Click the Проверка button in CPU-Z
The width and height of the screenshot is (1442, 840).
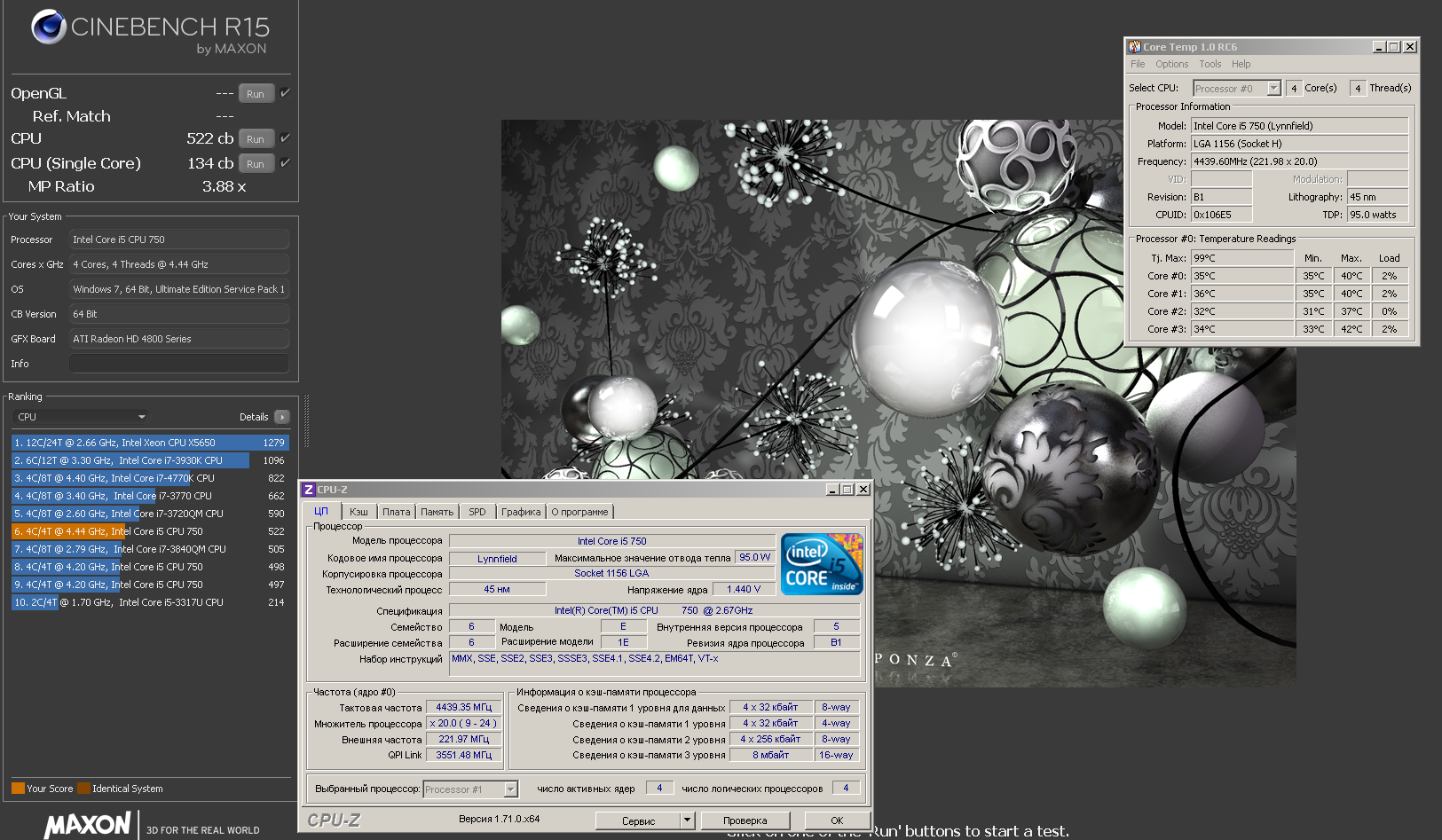click(745, 820)
